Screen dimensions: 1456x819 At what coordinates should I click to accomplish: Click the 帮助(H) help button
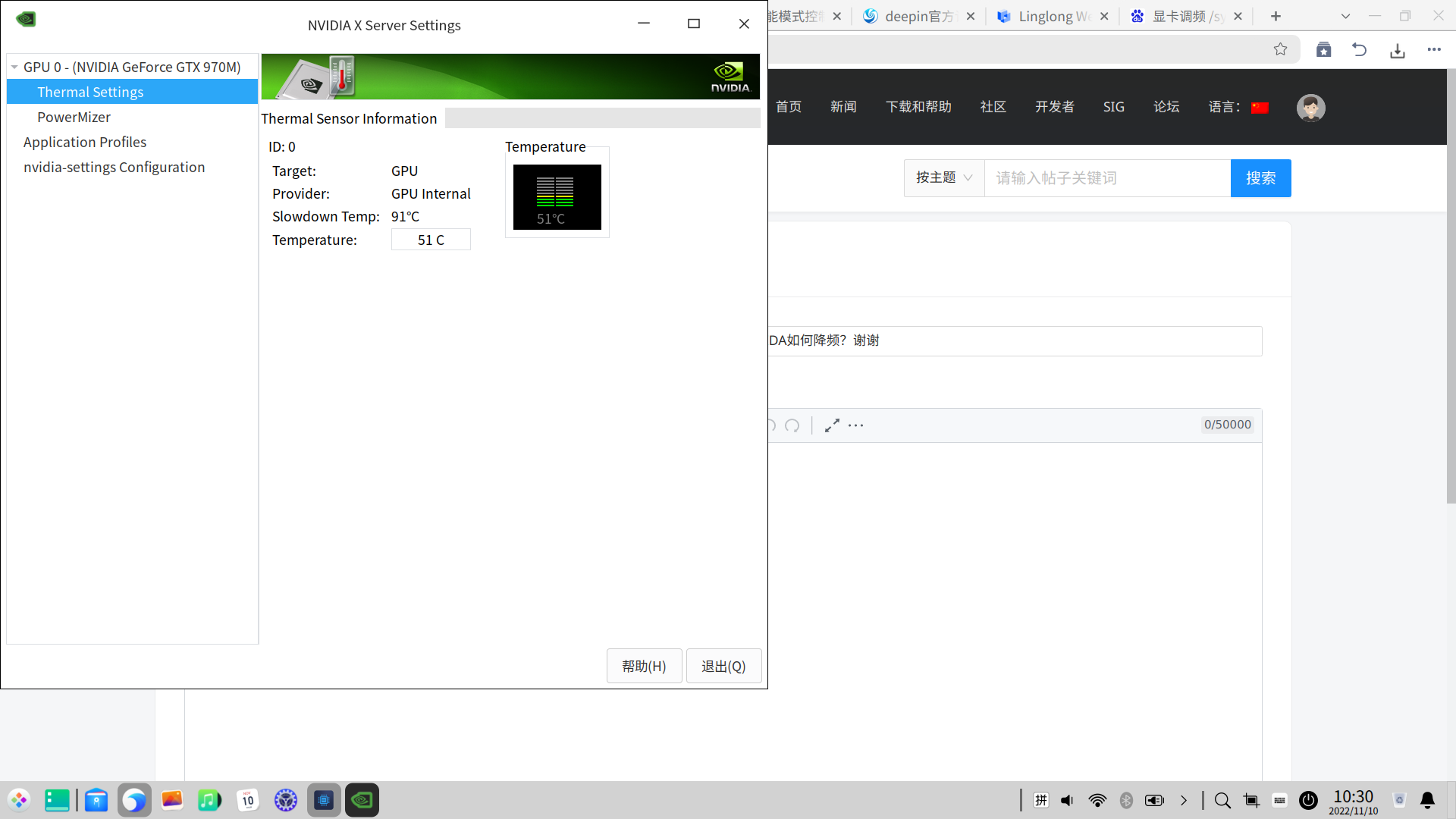click(644, 666)
